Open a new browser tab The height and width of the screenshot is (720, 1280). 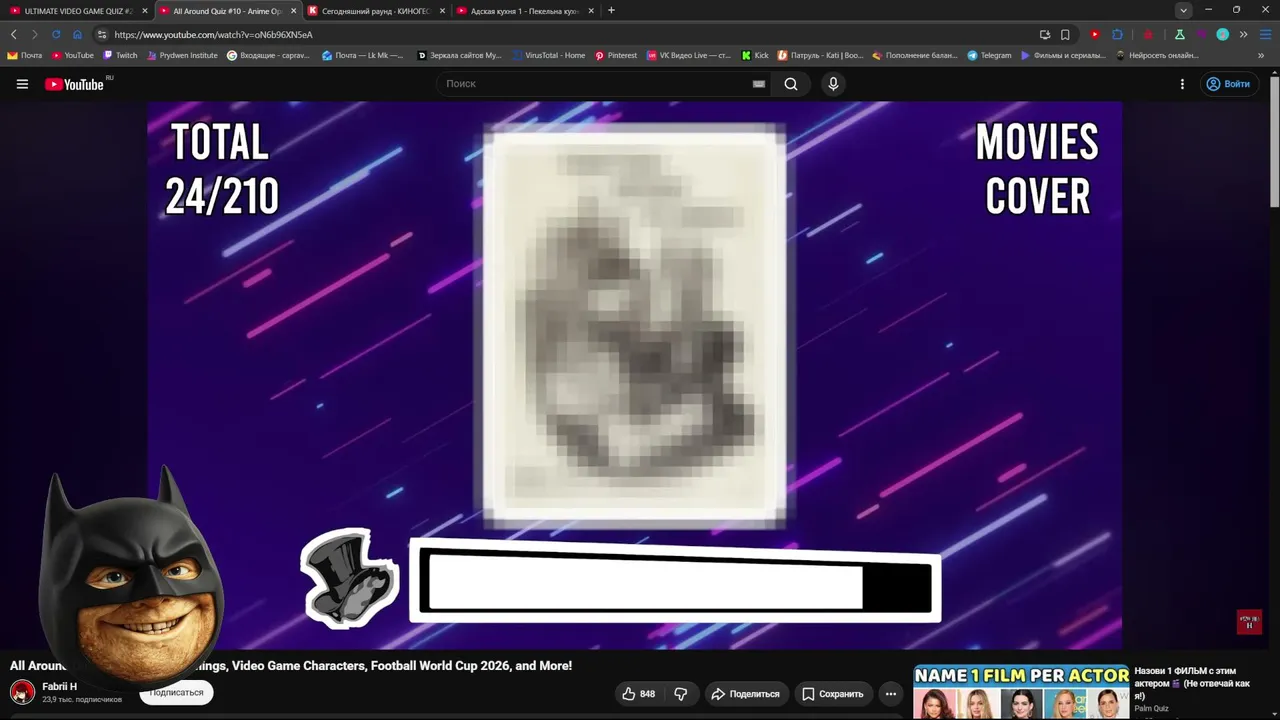tap(611, 11)
